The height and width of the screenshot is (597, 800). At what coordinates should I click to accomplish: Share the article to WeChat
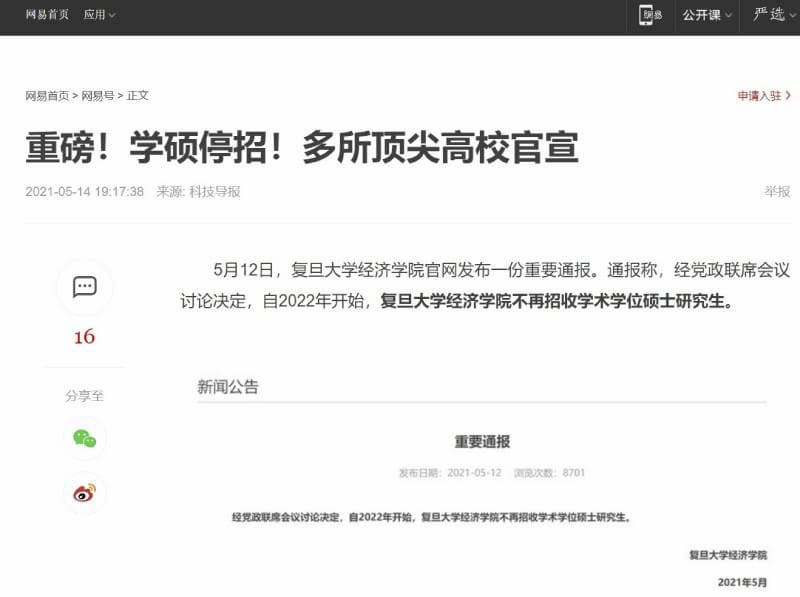(85, 438)
